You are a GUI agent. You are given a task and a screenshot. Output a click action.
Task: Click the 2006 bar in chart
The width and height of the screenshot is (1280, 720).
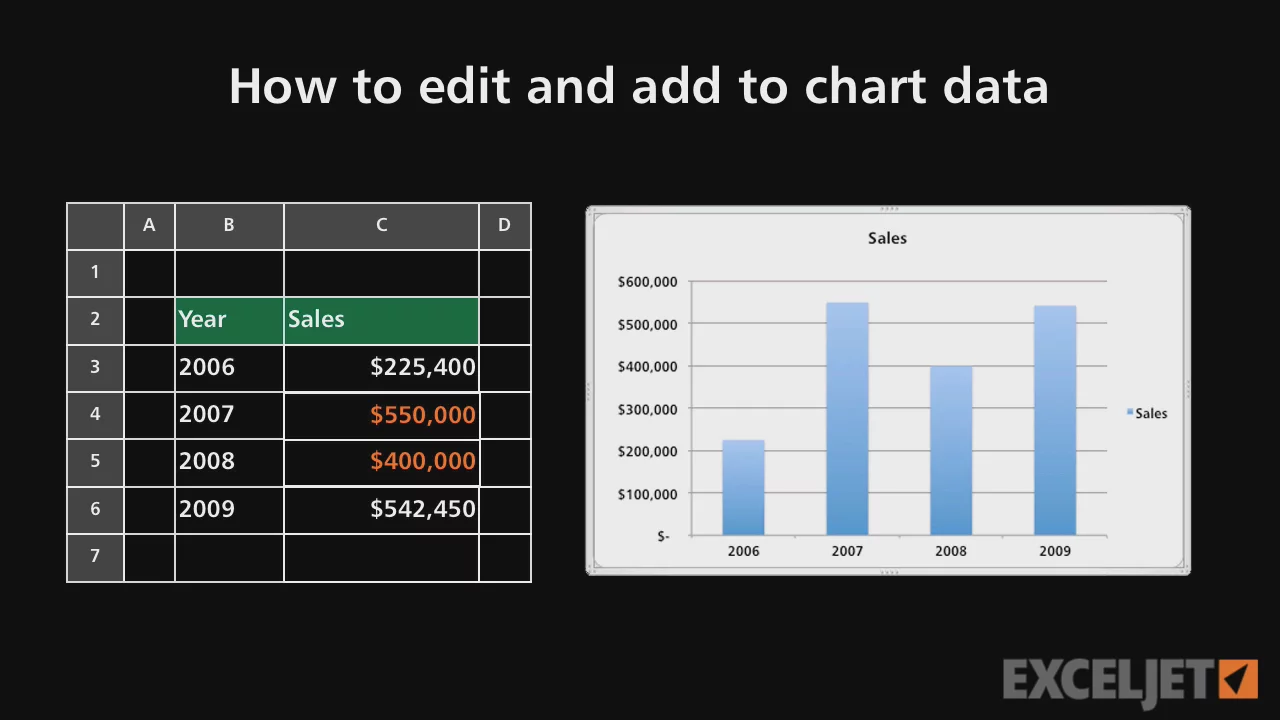click(743, 488)
